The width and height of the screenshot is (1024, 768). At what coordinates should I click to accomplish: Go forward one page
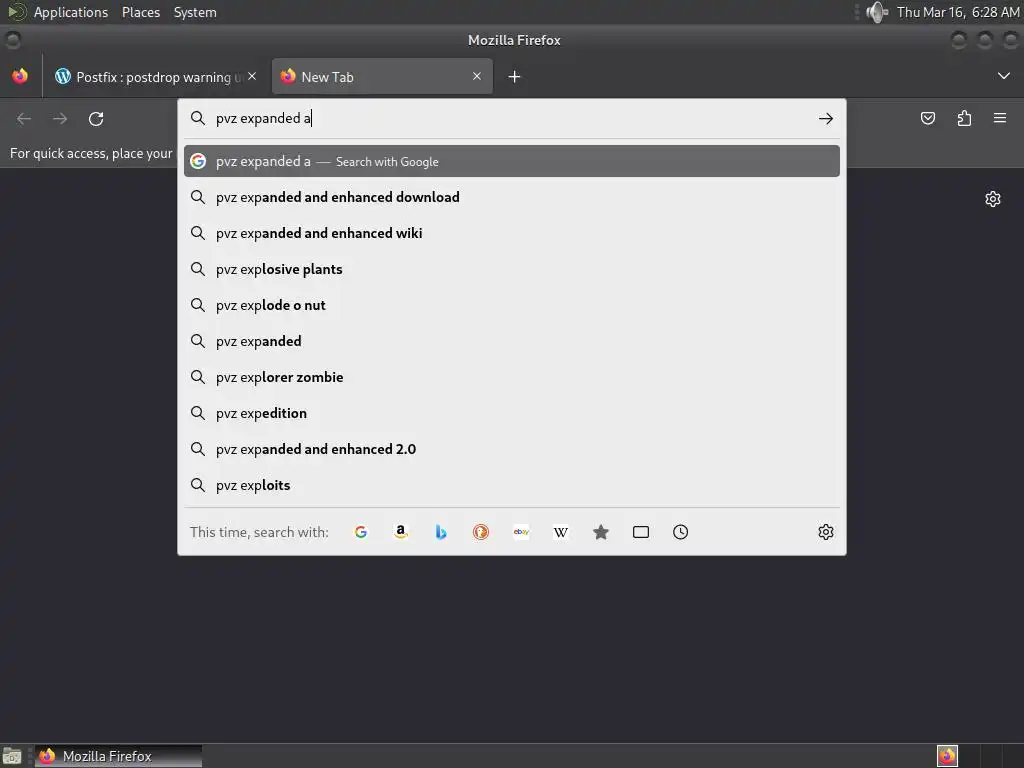coord(60,119)
